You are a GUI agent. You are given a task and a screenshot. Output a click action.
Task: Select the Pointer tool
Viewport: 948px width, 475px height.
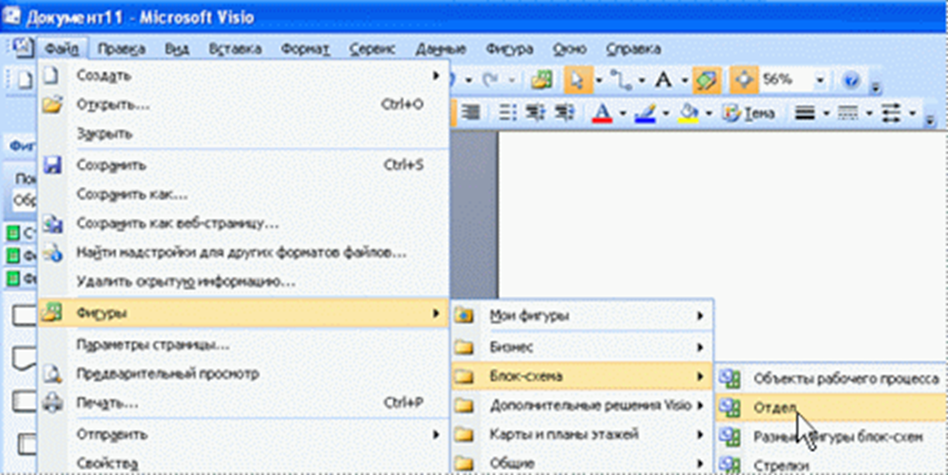click(577, 80)
